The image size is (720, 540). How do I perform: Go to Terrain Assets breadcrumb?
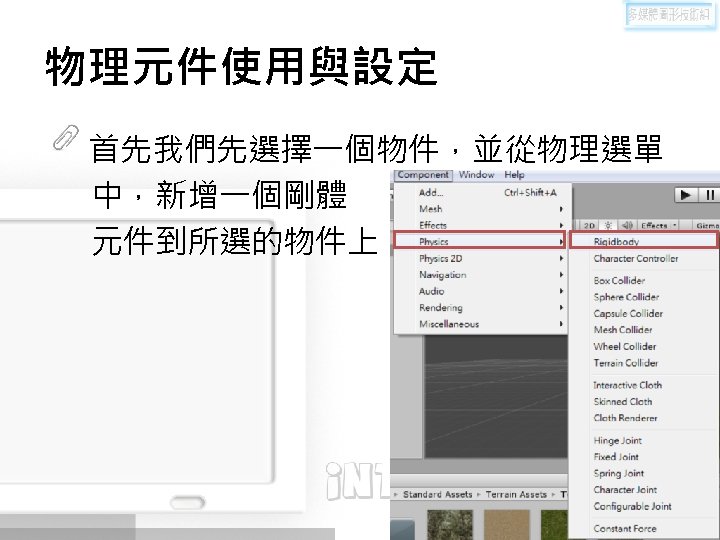516,495
